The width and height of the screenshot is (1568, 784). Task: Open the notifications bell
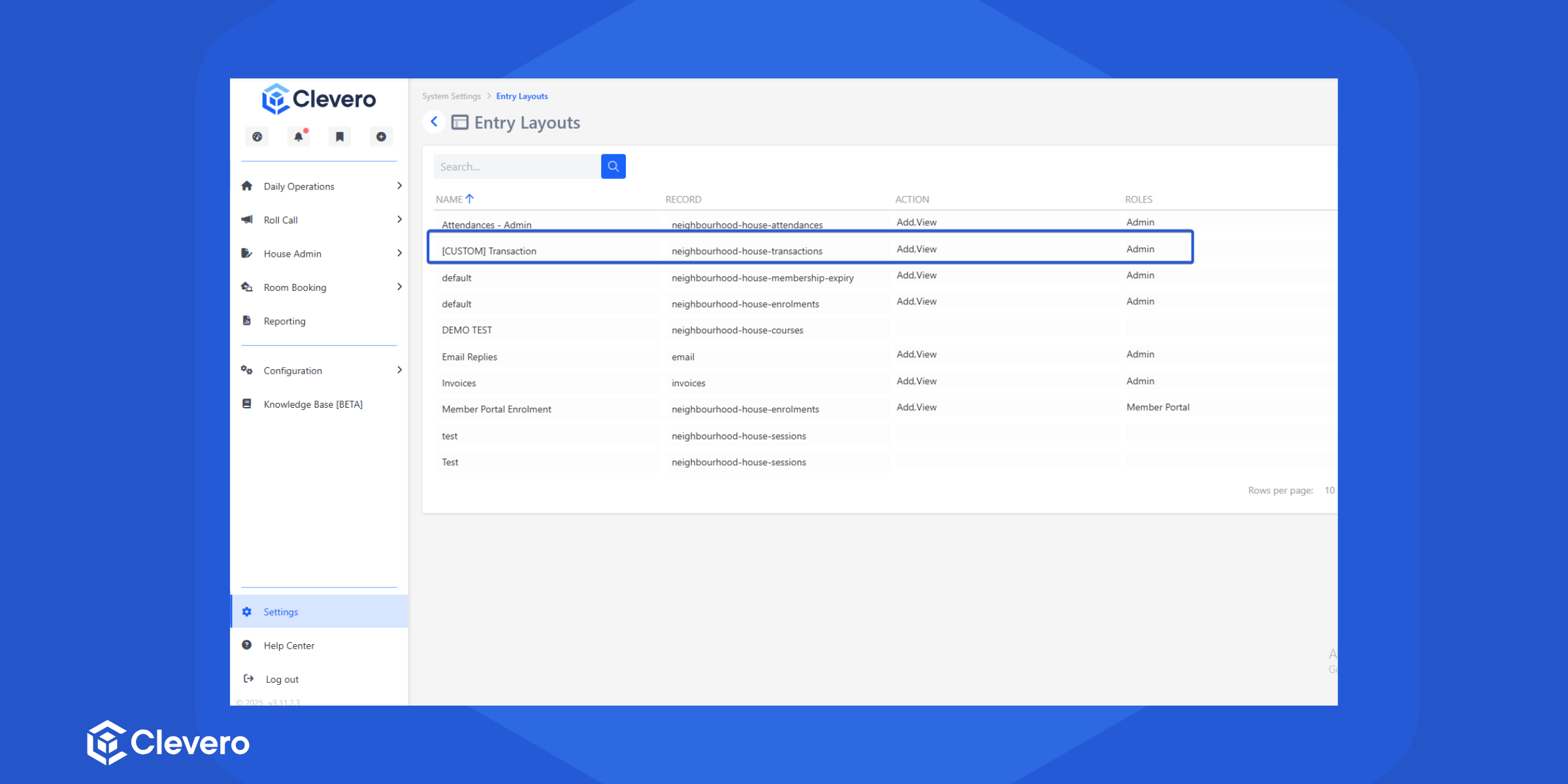299,137
